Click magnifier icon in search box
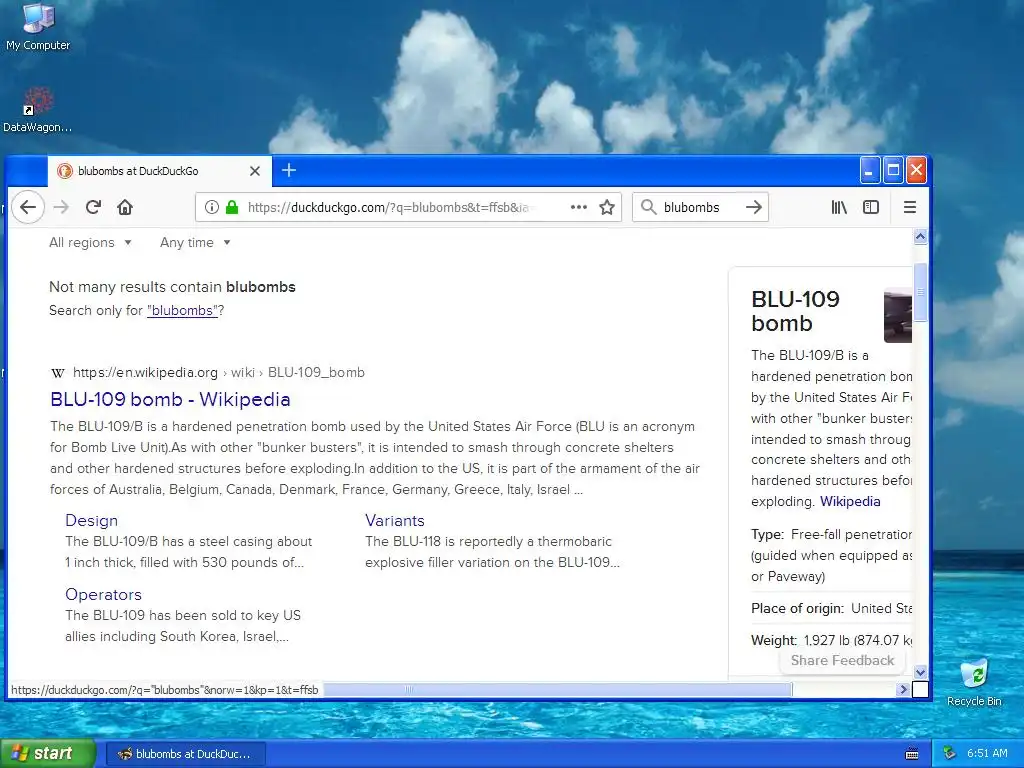 coord(648,207)
